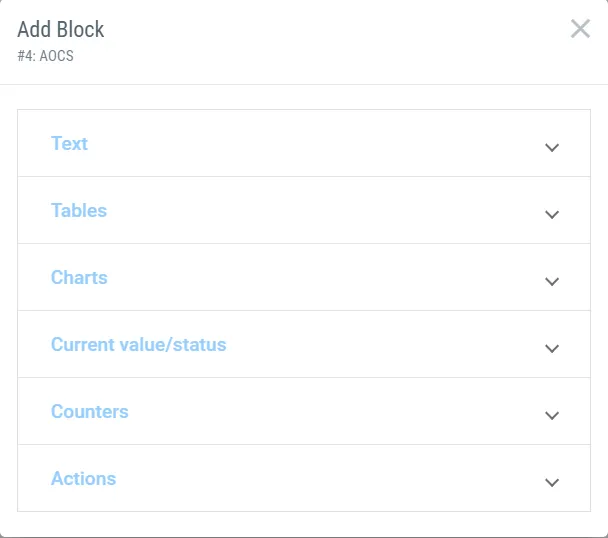Open the Tables category label
This screenshot has width=608, height=538.
(79, 210)
